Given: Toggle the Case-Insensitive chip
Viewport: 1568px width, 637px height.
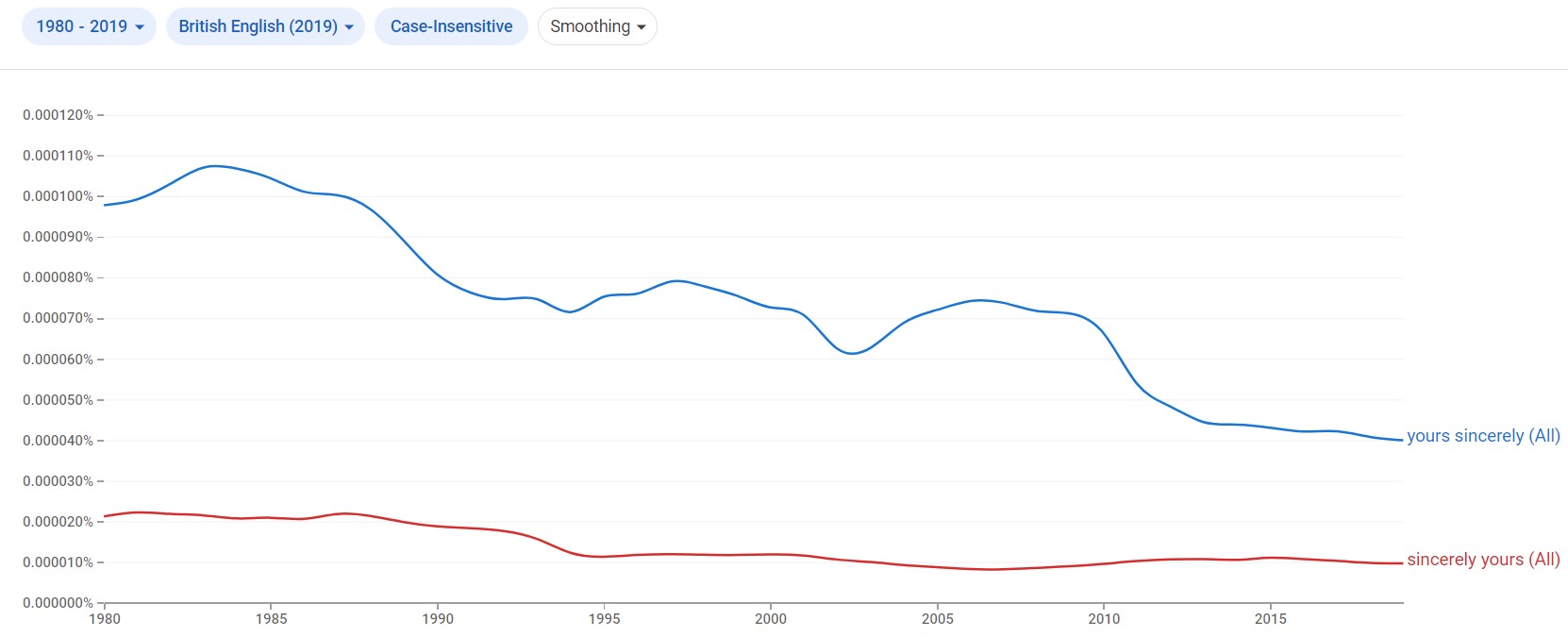Looking at the screenshot, I should click(x=451, y=26).
